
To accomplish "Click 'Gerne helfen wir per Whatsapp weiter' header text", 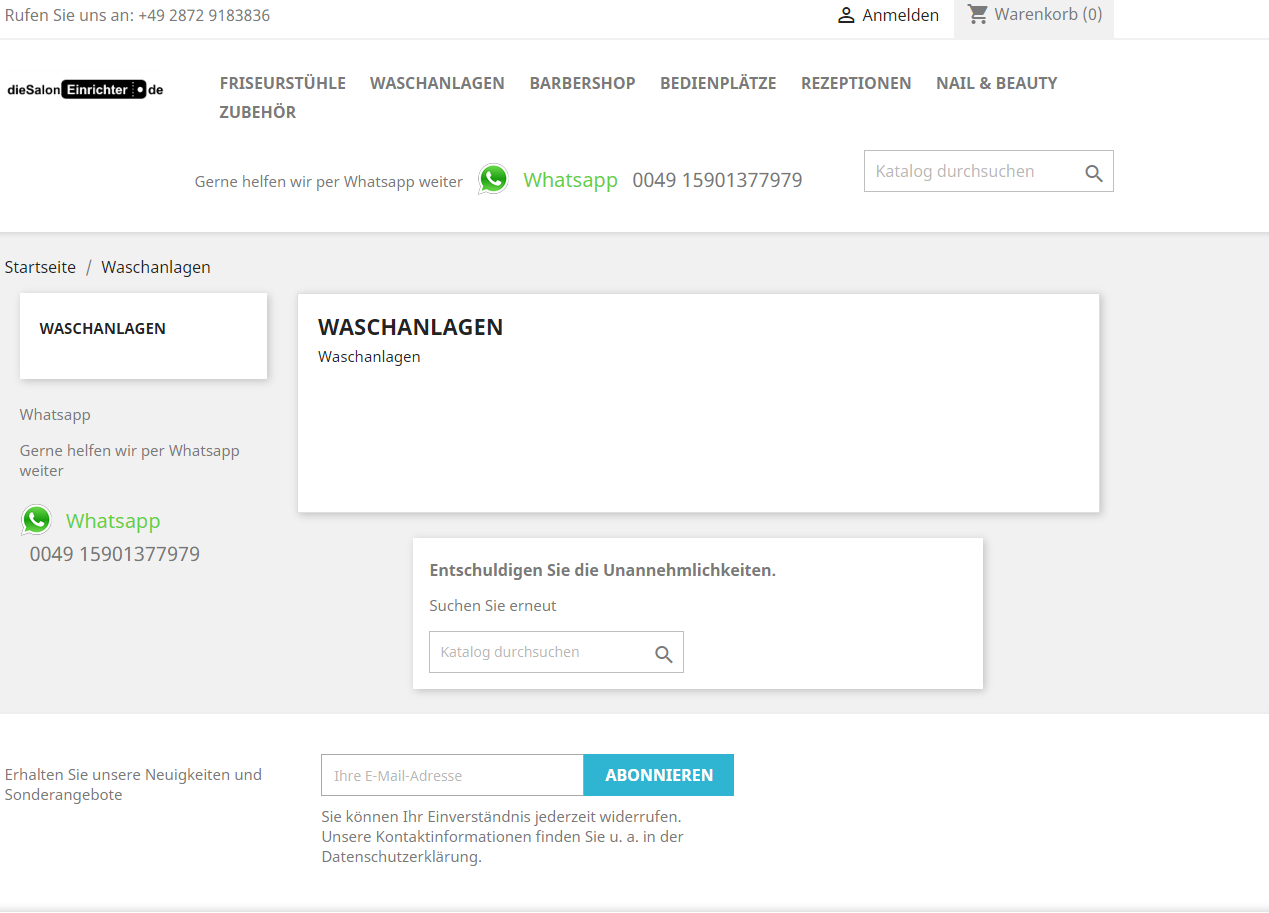I will (329, 181).
